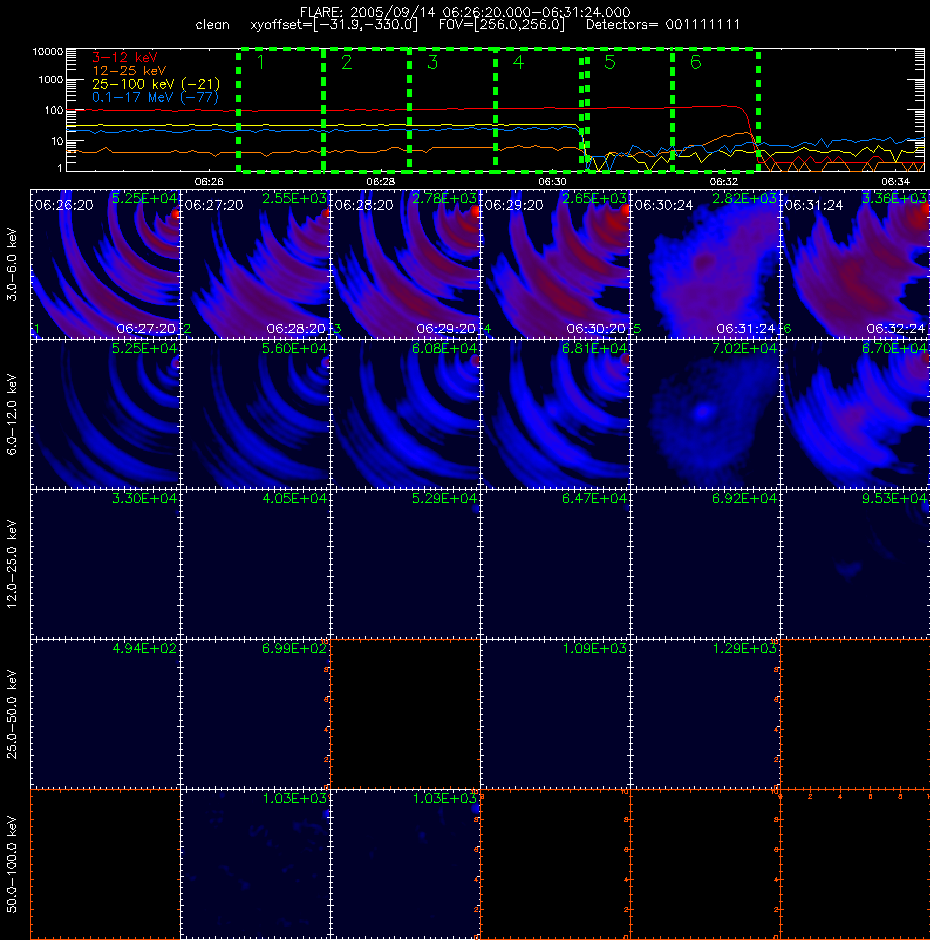This screenshot has width=930, height=940.
Task: Click the '25.0-50.0 keV' row label
Action: [12, 714]
